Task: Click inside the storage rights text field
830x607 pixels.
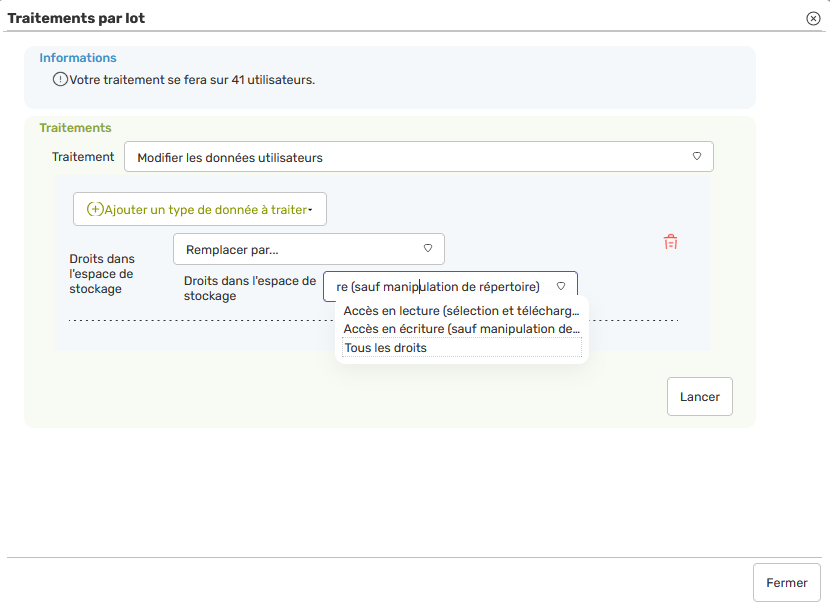Action: tap(438, 287)
